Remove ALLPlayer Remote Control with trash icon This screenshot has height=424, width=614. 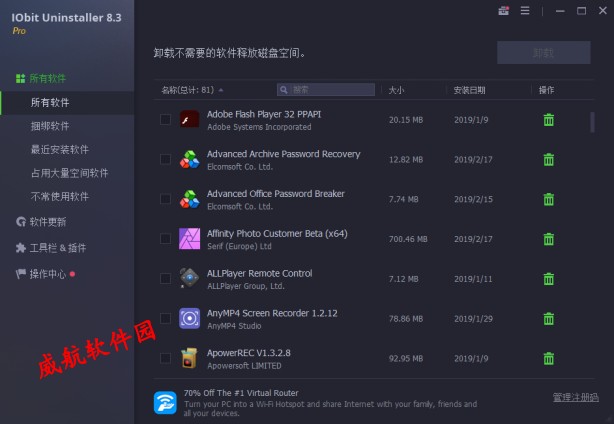549,279
